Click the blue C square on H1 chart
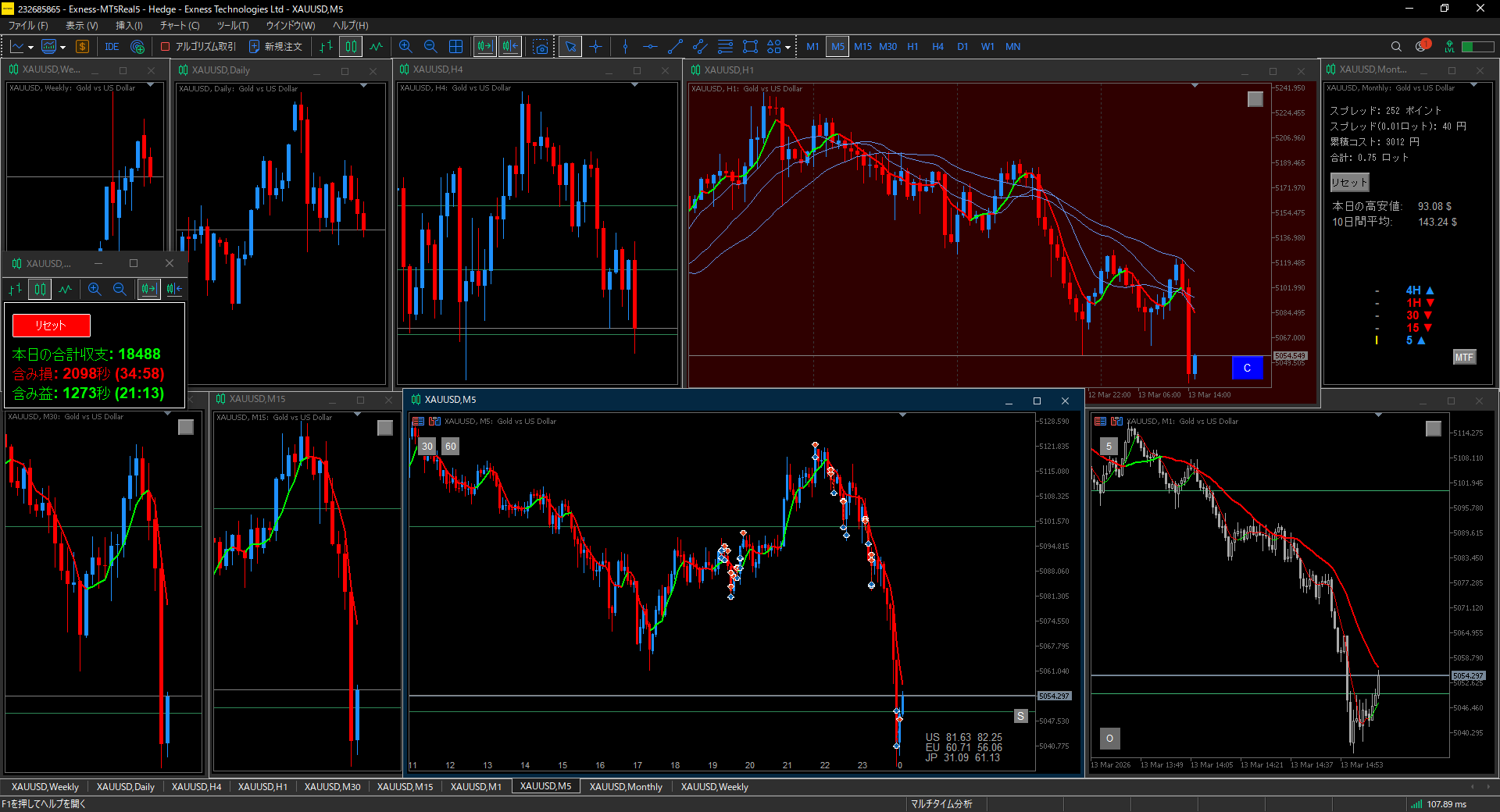The height and width of the screenshot is (812, 1500). point(1247,368)
